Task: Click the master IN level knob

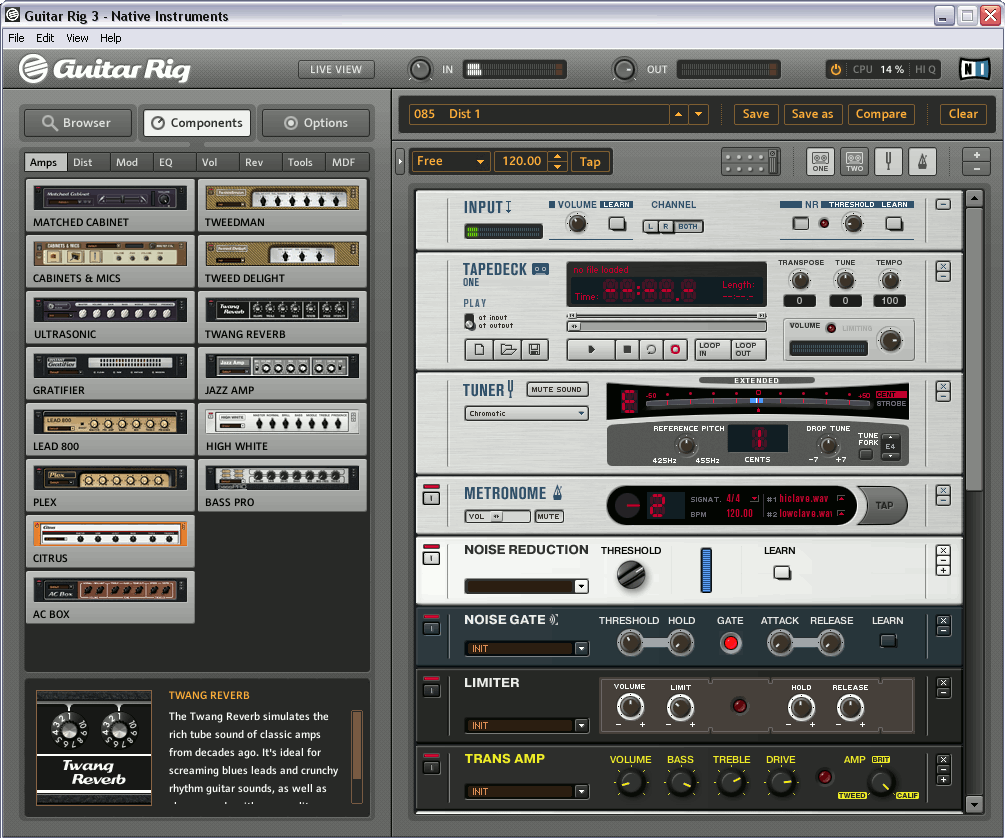Action: tap(420, 69)
